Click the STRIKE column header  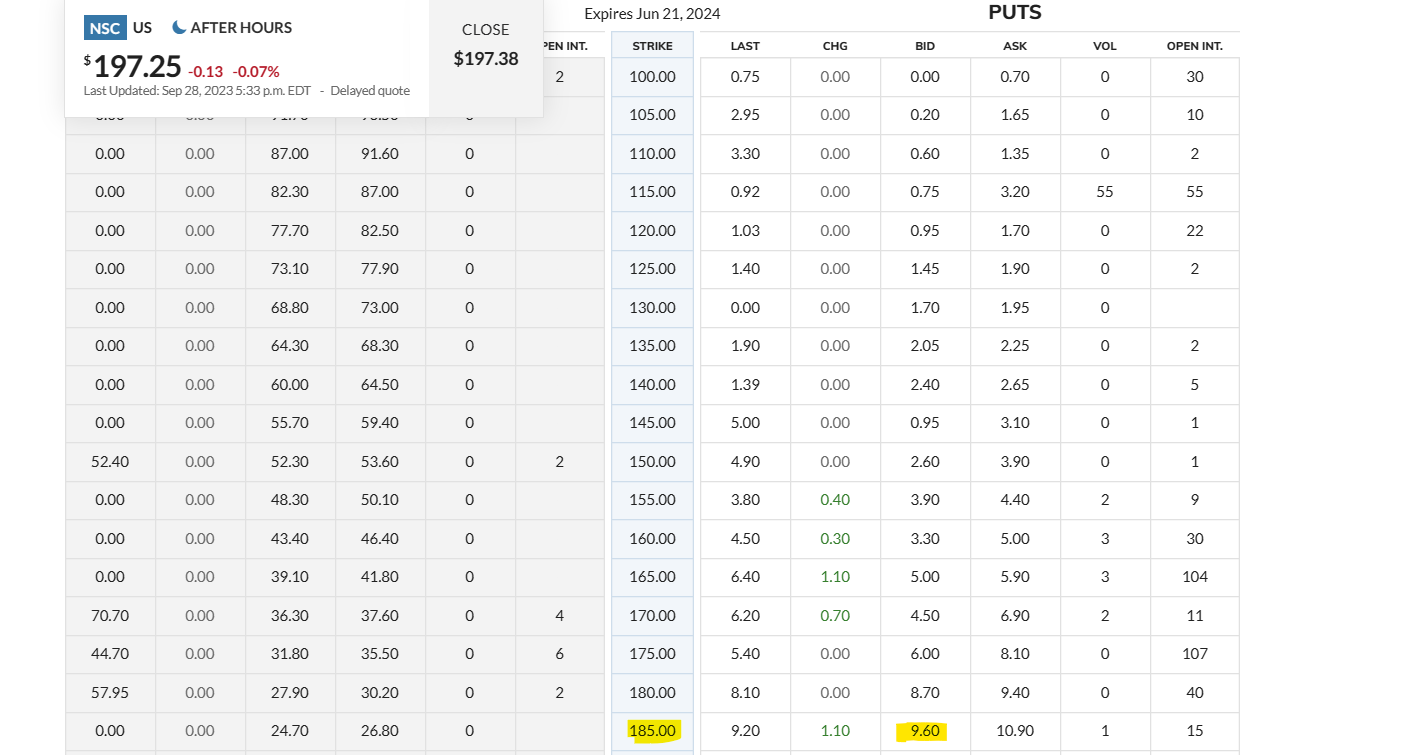(x=652, y=46)
